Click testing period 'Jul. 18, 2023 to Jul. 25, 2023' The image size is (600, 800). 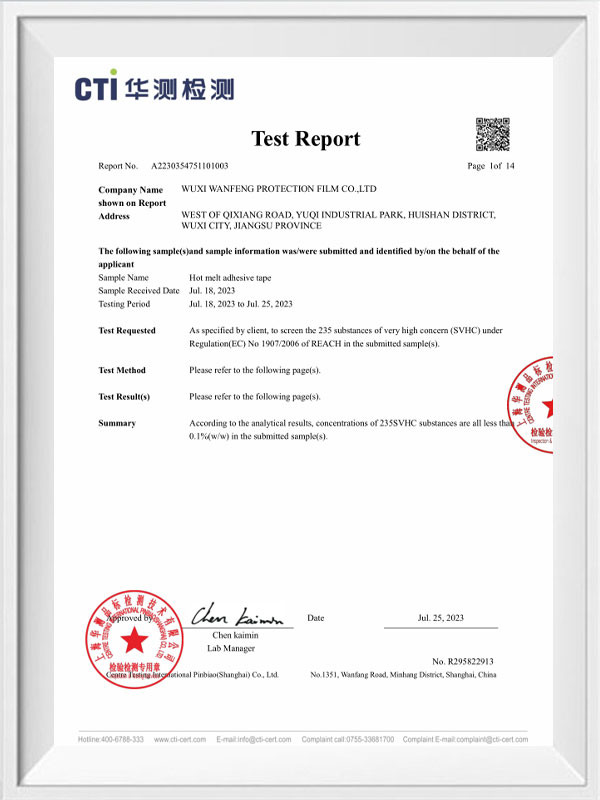click(241, 304)
